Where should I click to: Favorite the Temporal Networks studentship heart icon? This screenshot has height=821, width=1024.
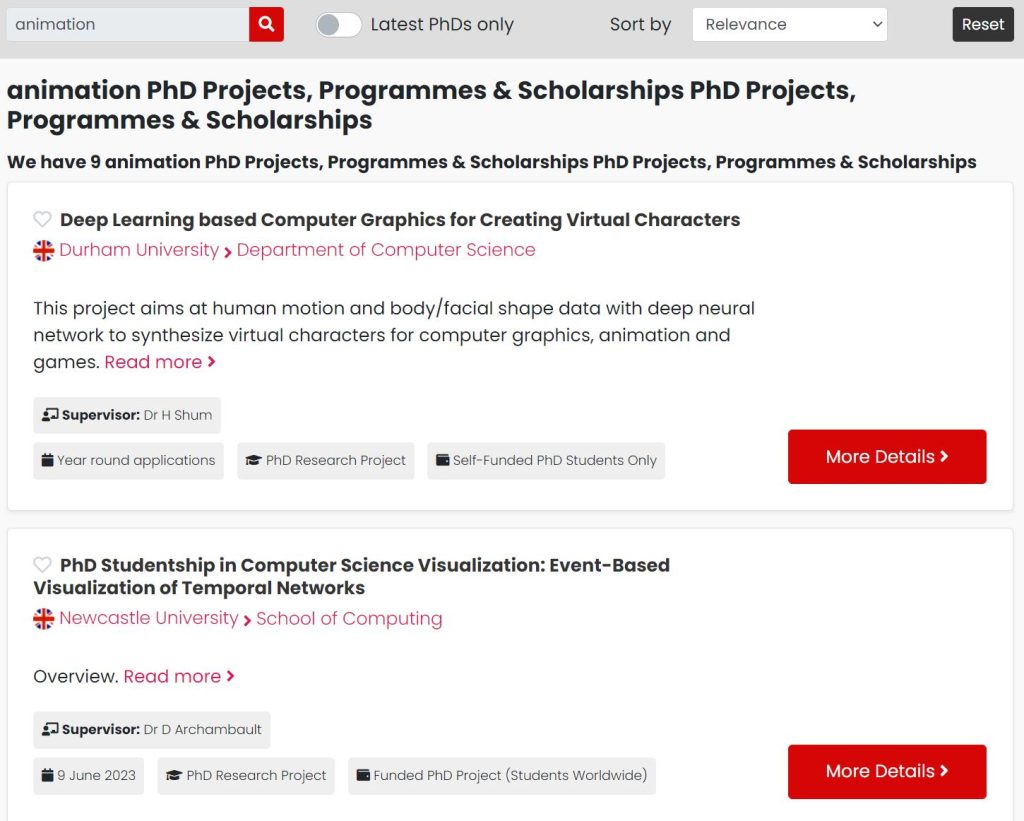point(42,564)
